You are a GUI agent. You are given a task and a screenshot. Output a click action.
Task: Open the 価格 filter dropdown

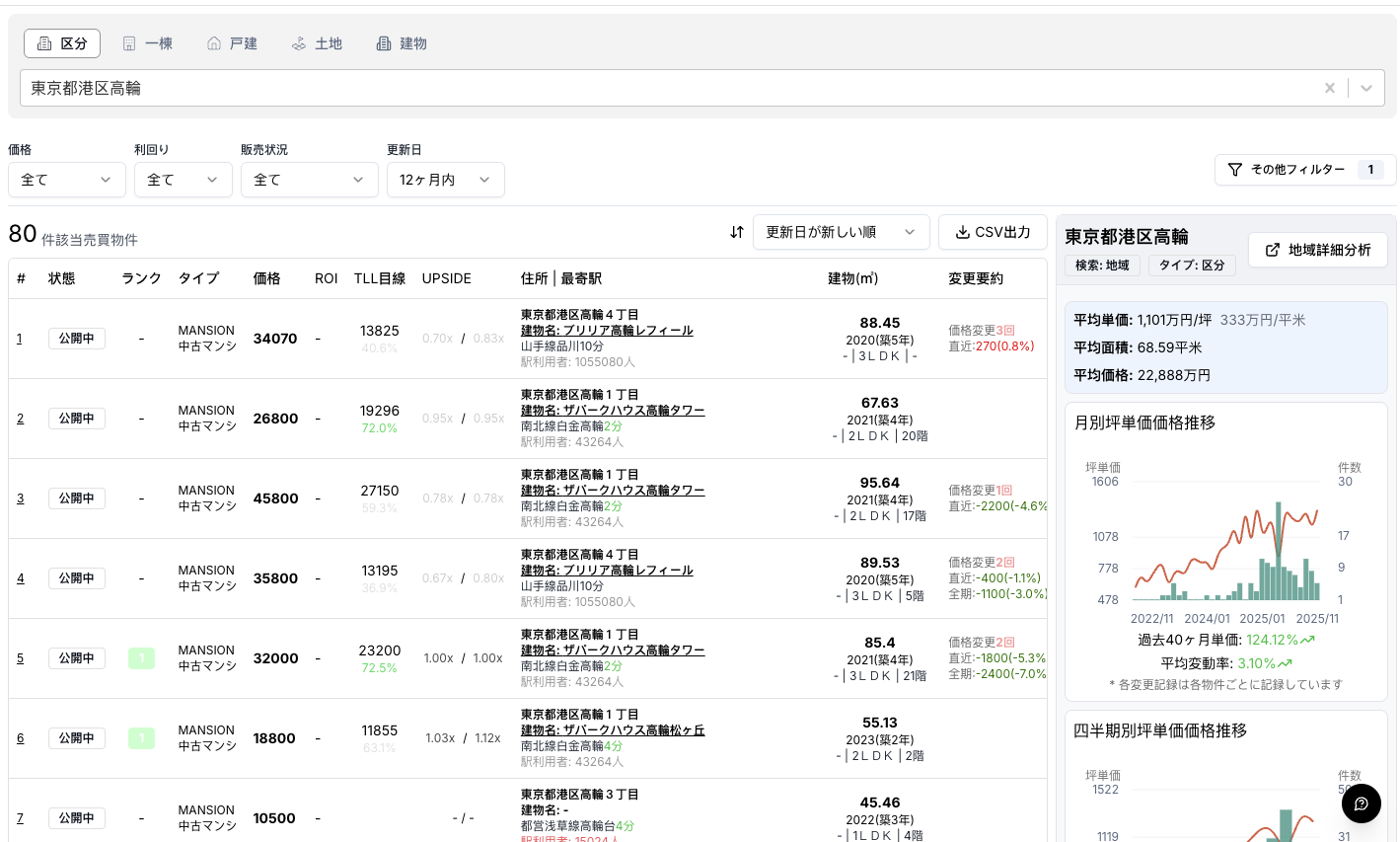66,180
